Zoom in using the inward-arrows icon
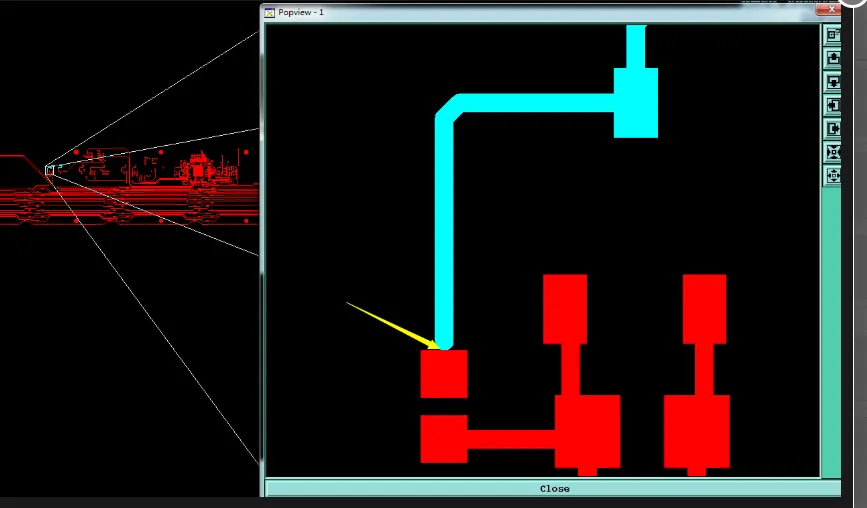Screen dimensions: 867x508 (833, 153)
